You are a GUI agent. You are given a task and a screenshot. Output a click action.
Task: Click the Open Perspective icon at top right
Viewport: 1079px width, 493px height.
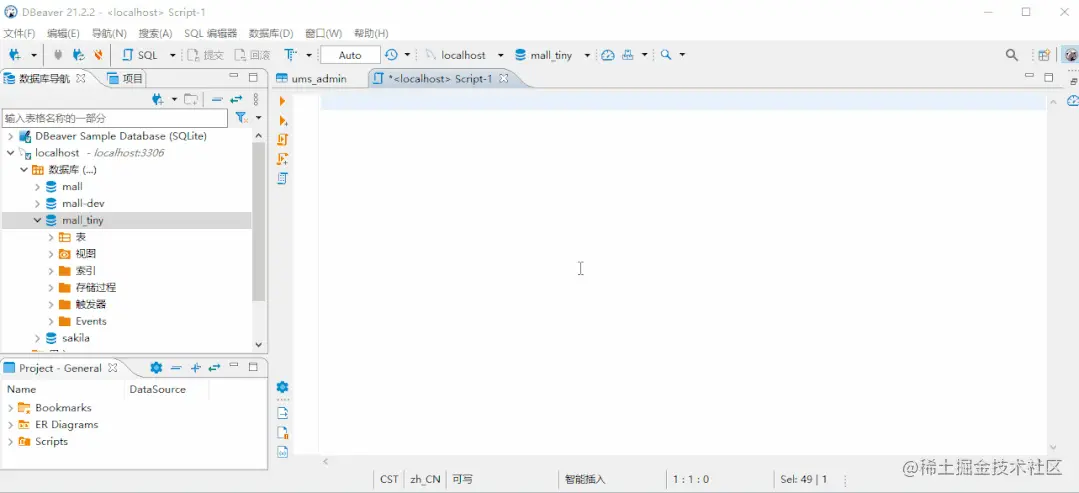click(1045, 55)
